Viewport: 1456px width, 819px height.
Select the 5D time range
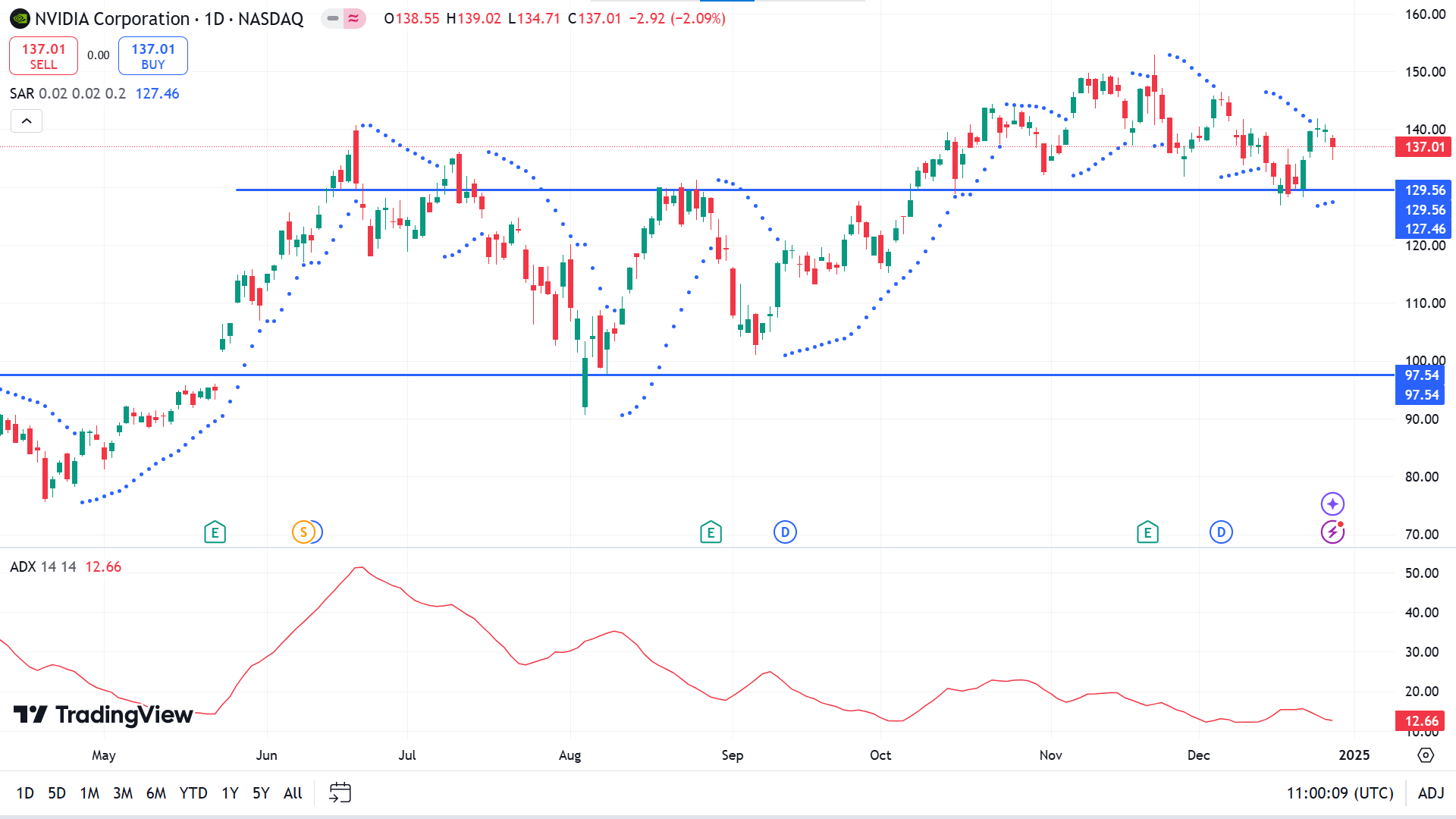point(57,793)
